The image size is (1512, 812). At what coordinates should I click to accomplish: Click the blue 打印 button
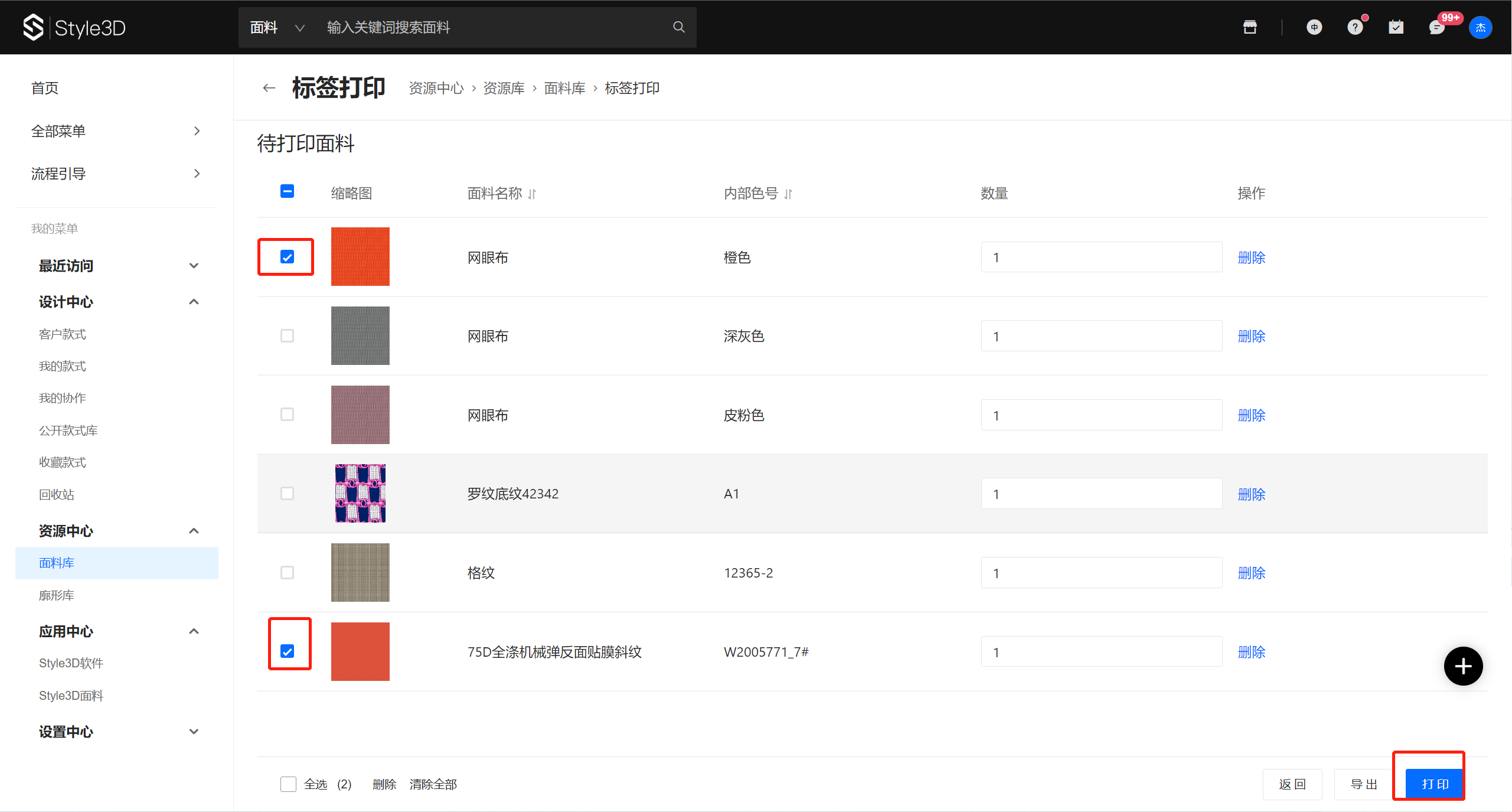point(1435,784)
